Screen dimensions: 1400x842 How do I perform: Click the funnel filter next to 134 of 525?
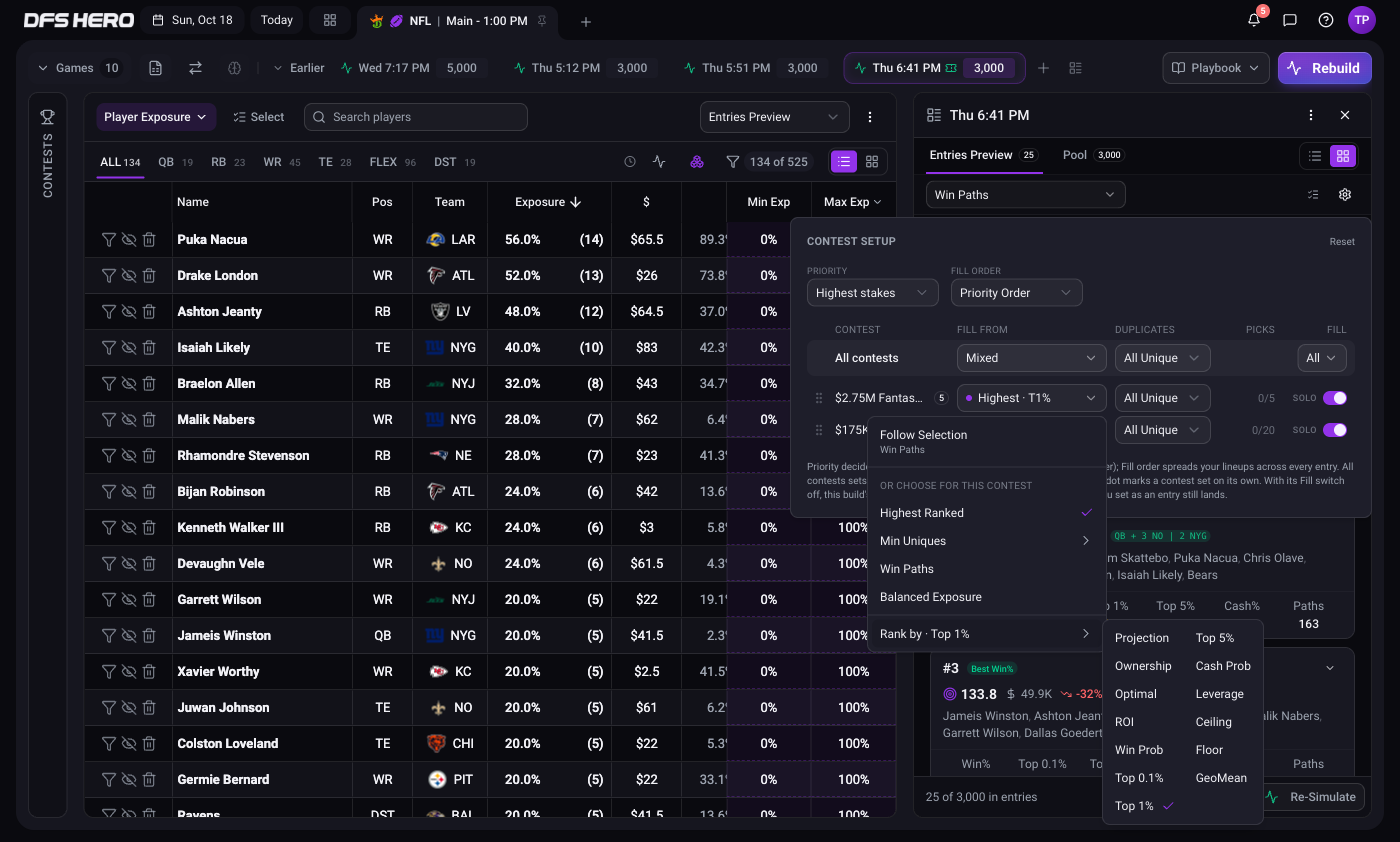733,161
